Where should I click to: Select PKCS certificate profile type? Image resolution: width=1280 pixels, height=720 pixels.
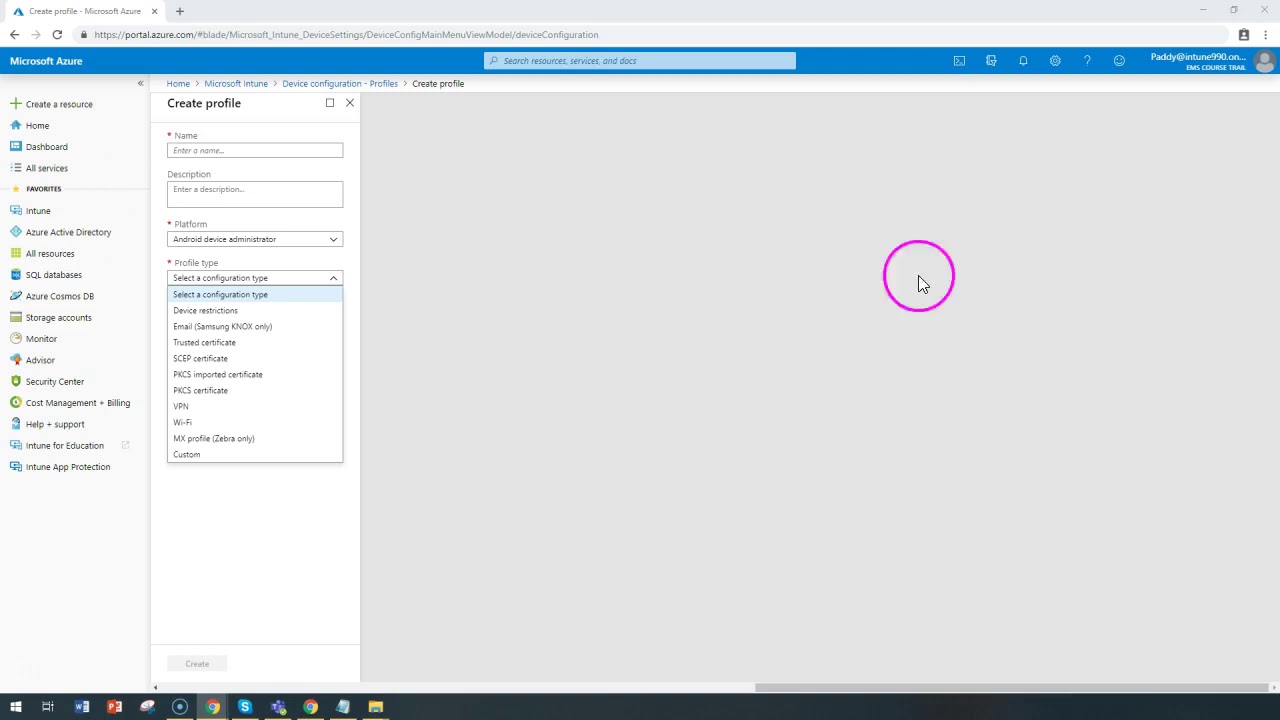click(x=255, y=391)
